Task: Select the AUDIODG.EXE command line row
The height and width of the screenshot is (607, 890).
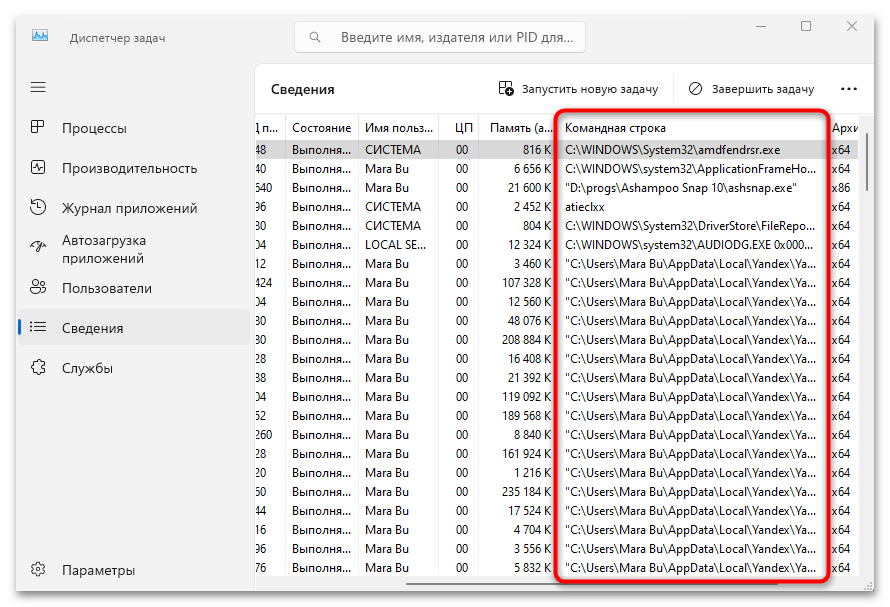Action: tap(689, 245)
